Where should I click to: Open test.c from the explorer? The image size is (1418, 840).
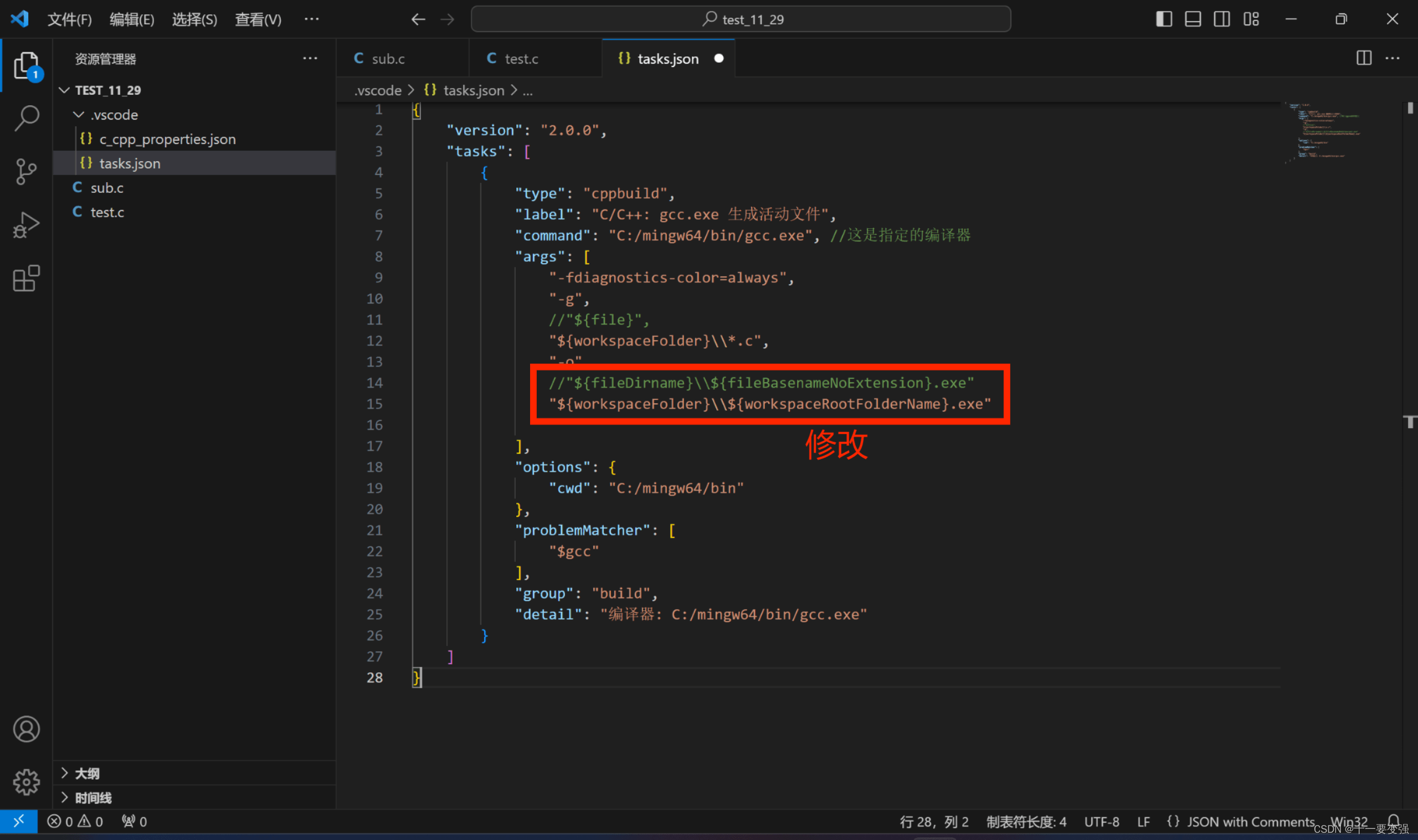tap(194, 212)
